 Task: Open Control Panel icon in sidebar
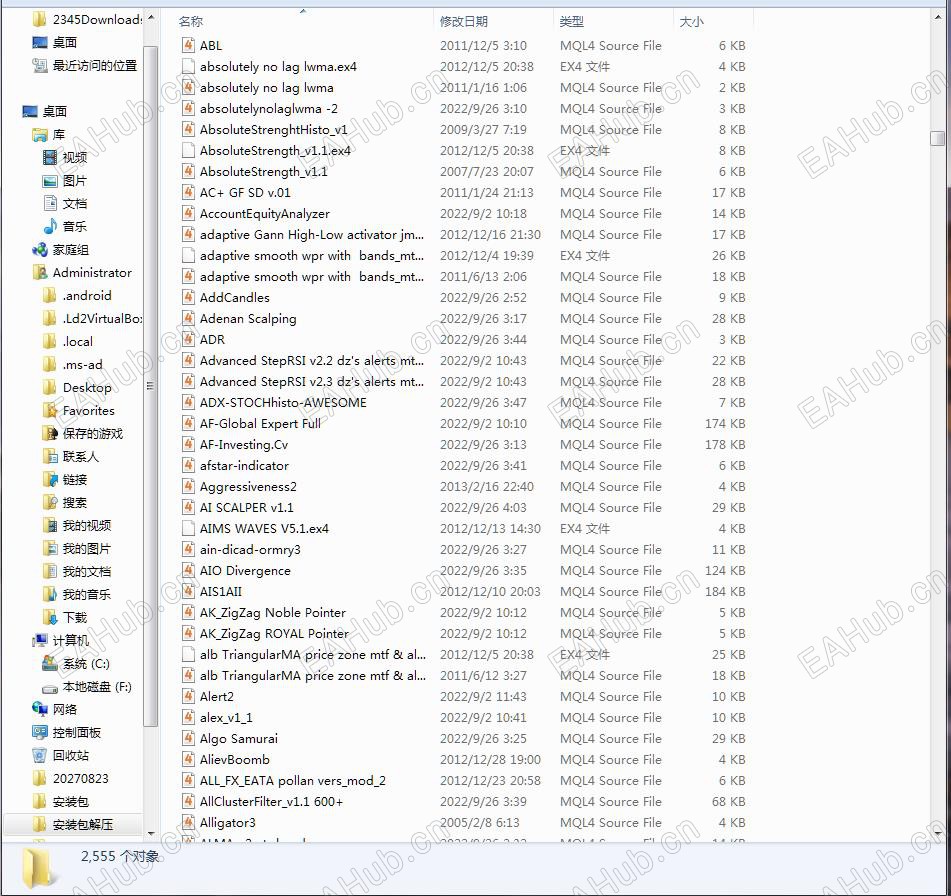pos(39,732)
